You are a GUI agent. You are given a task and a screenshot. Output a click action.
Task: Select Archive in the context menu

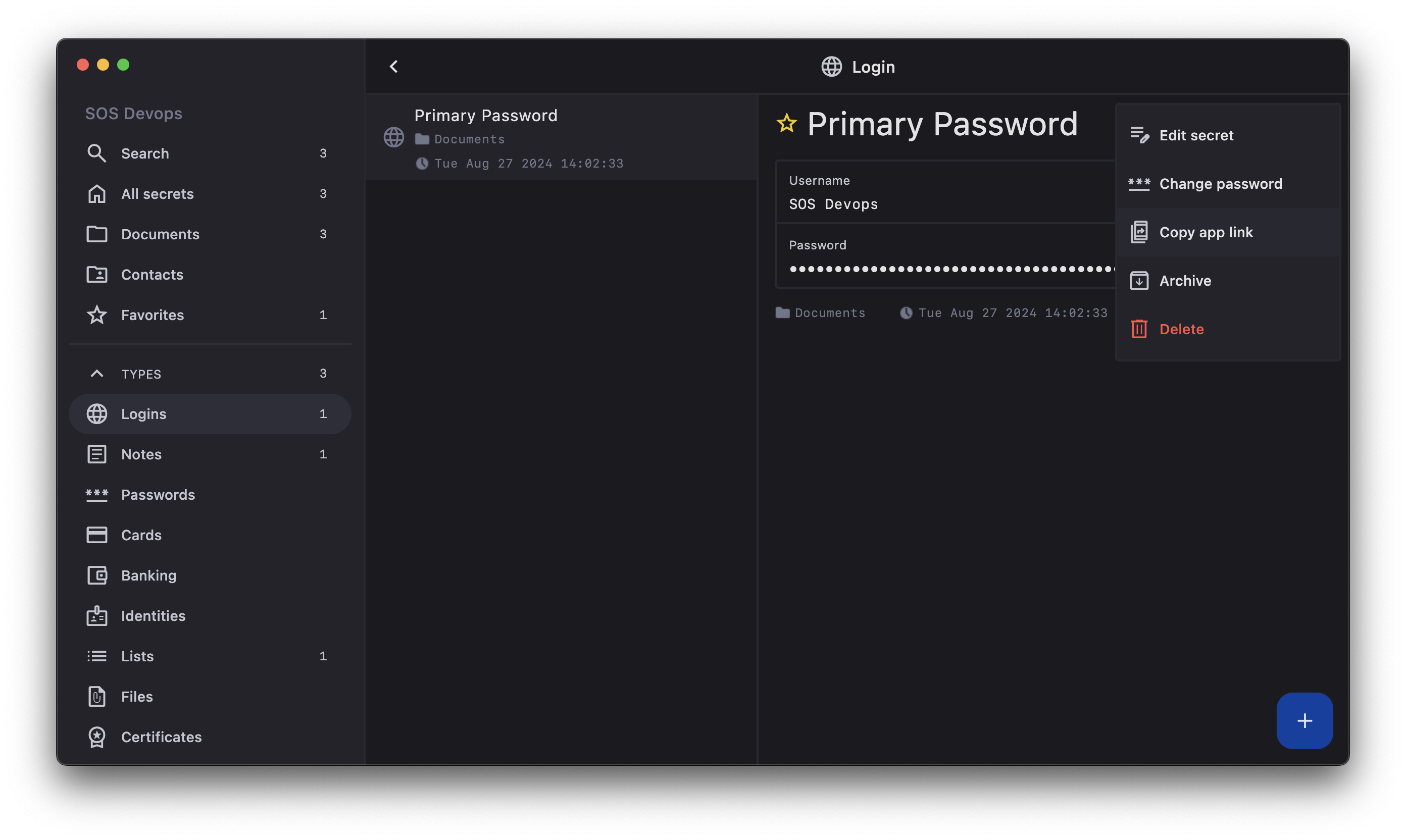click(x=1228, y=281)
